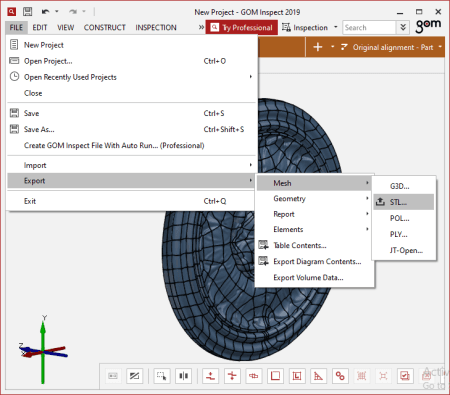The image size is (450, 395).
Task: Open the FILE menu
Action: (x=16, y=28)
